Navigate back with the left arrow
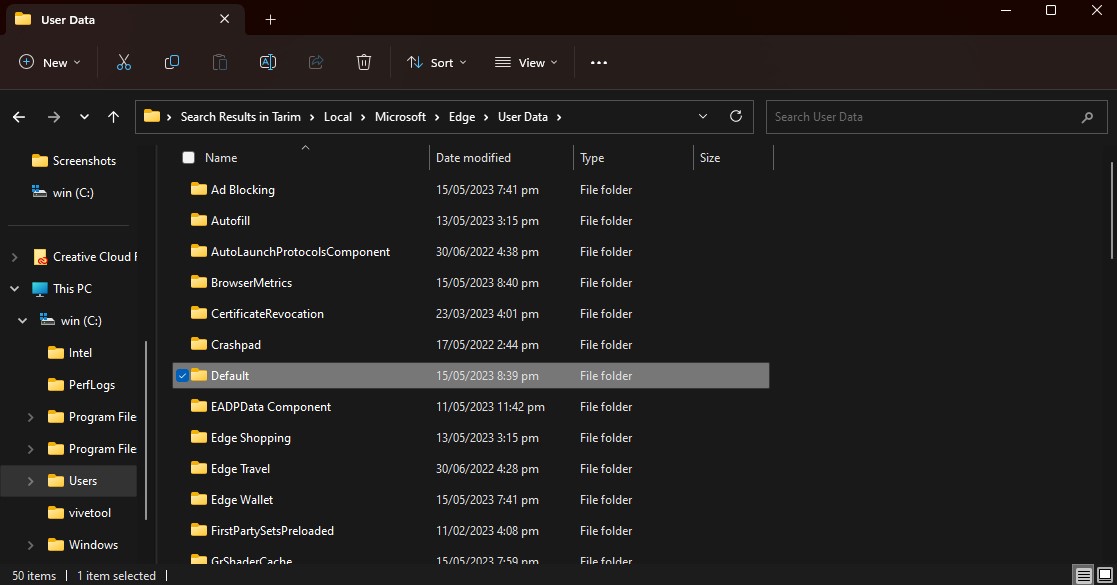Viewport: 1117px width, 585px height. click(x=19, y=117)
